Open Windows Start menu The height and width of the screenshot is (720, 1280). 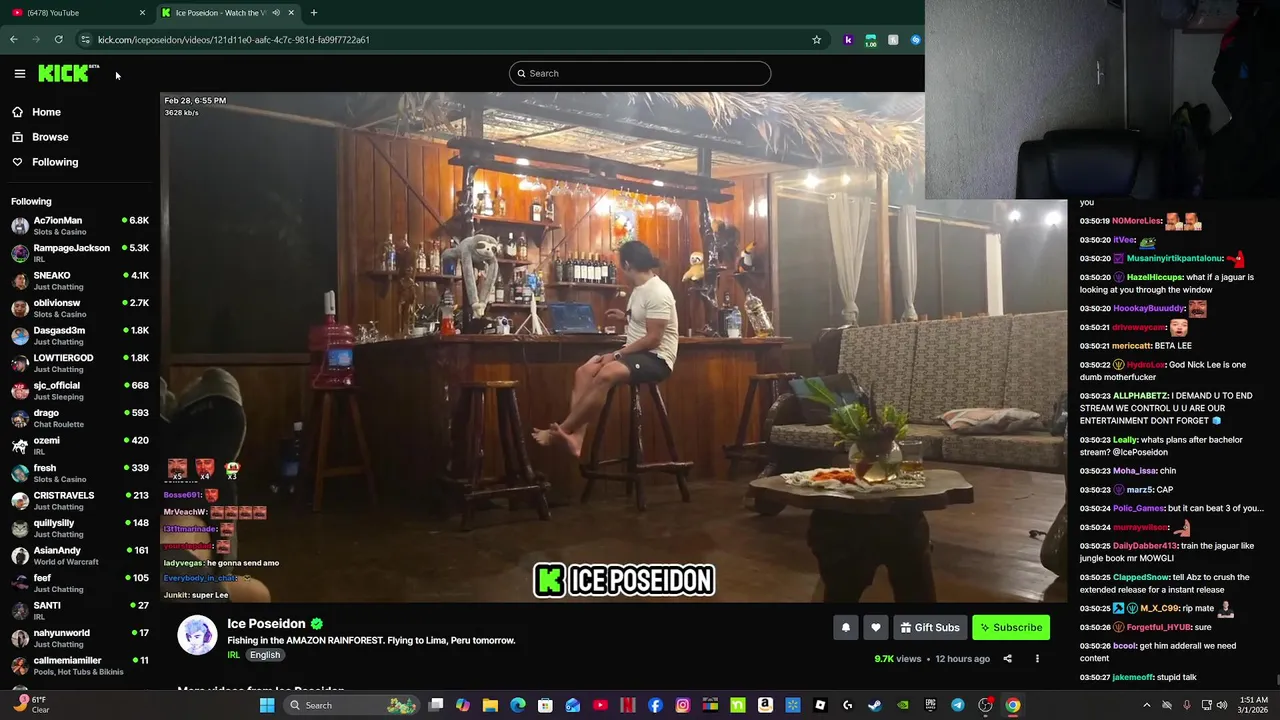(267, 705)
